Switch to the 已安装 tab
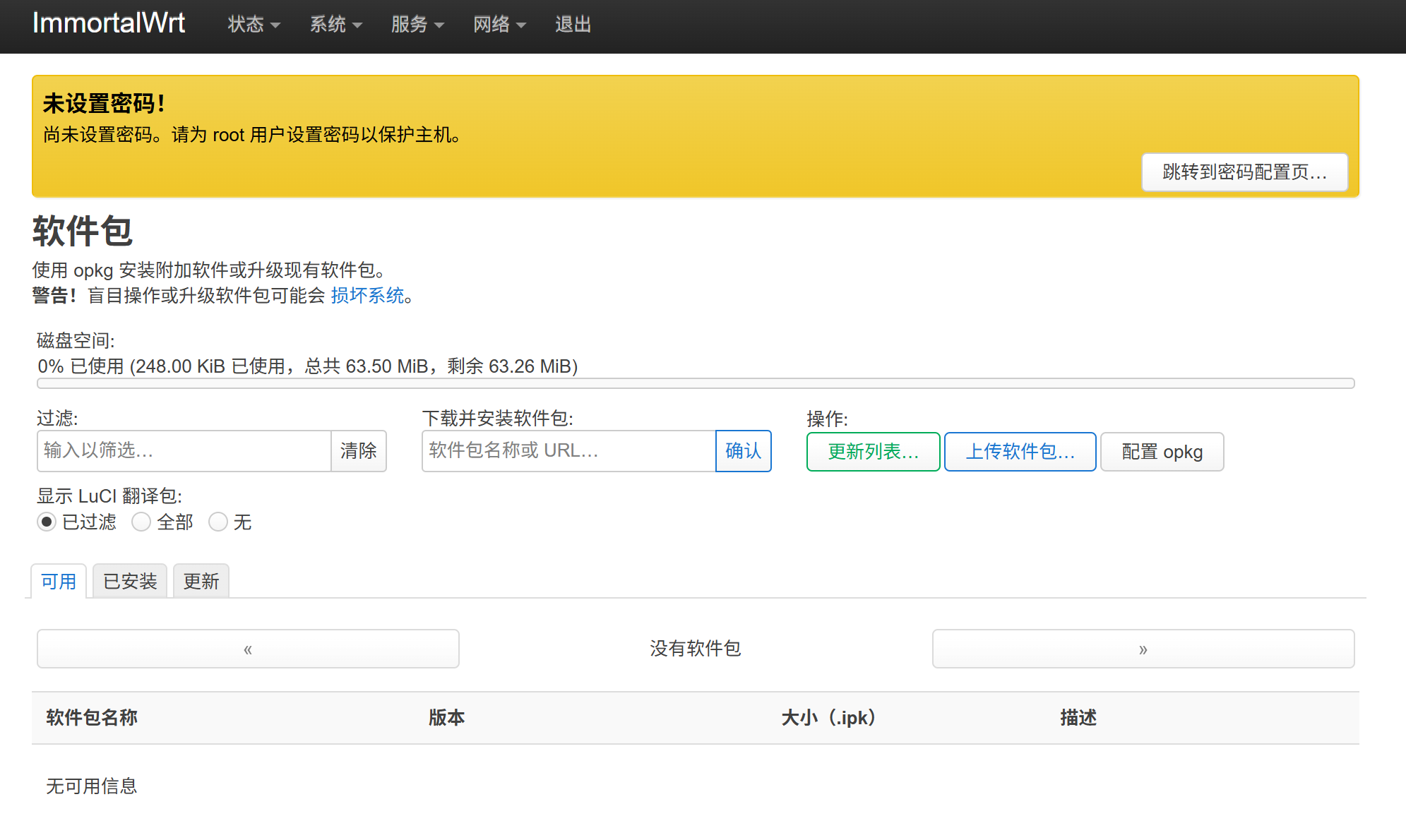The image size is (1406, 840). (x=130, y=581)
